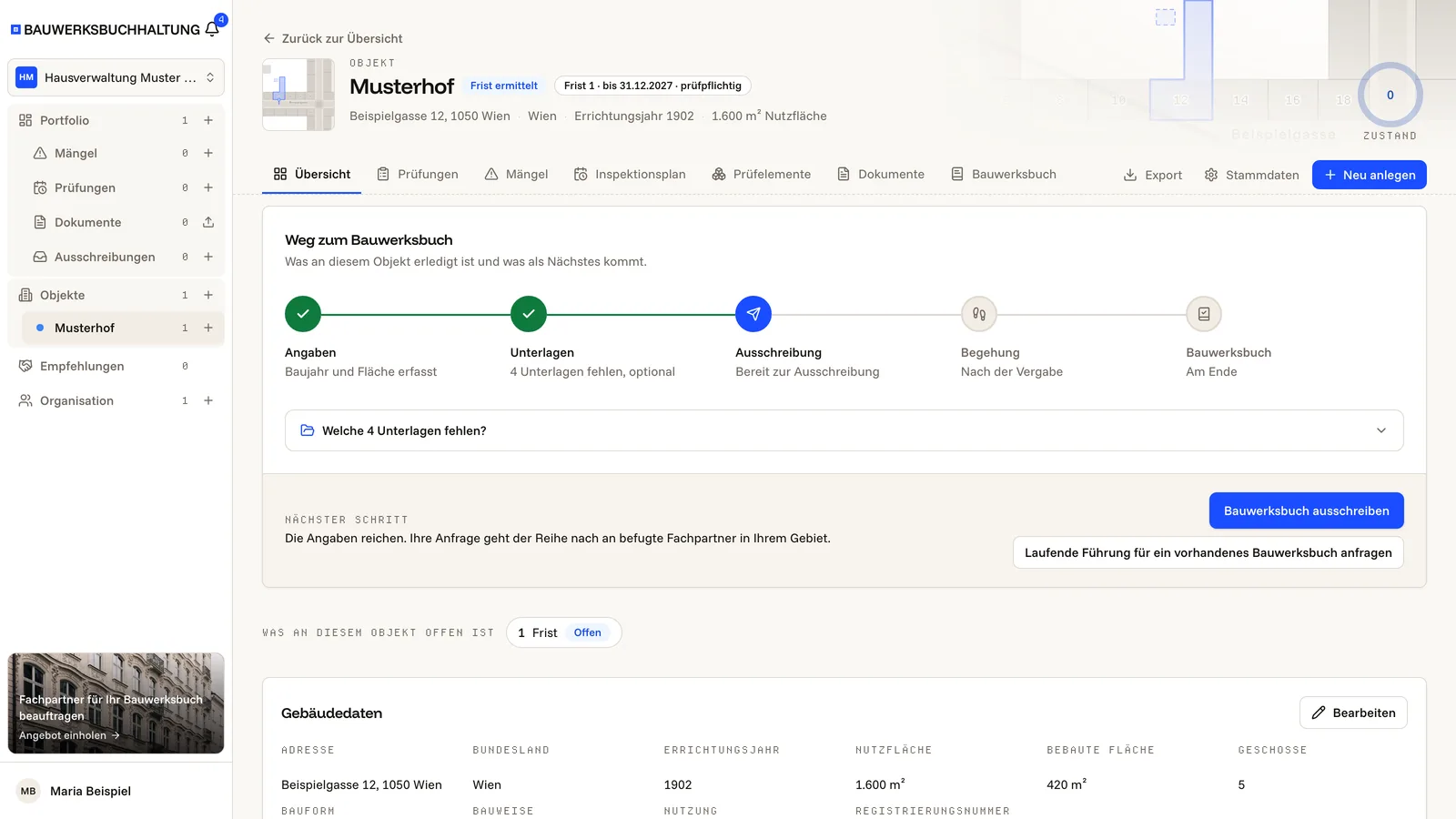Click upload icon beside Dokumente
Image resolution: width=1456 pixels, height=819 pixels.
208,222
